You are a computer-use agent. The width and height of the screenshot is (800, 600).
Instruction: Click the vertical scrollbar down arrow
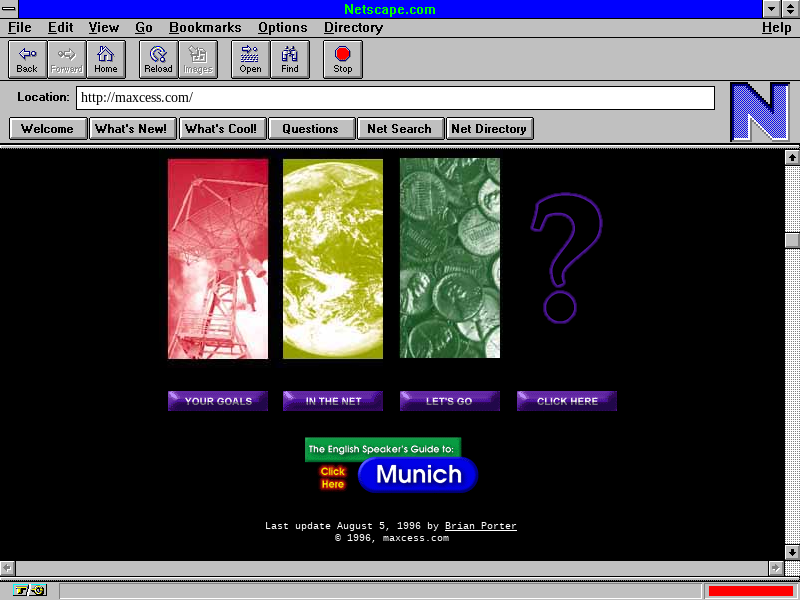(792, 551)
